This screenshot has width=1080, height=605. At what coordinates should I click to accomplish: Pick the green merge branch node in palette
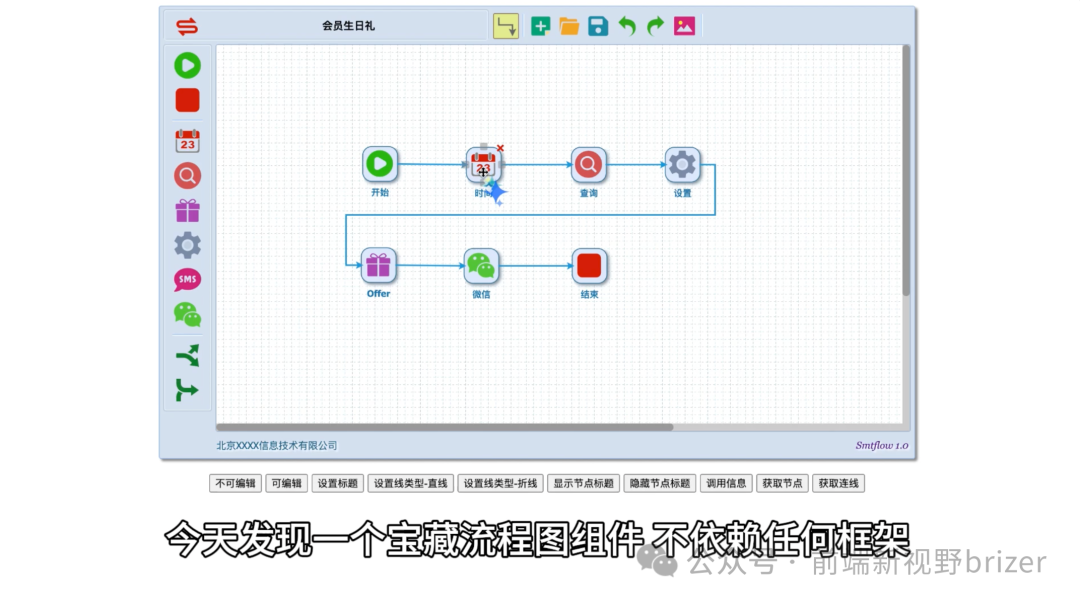pyautogui.click(x=187, y=390)
